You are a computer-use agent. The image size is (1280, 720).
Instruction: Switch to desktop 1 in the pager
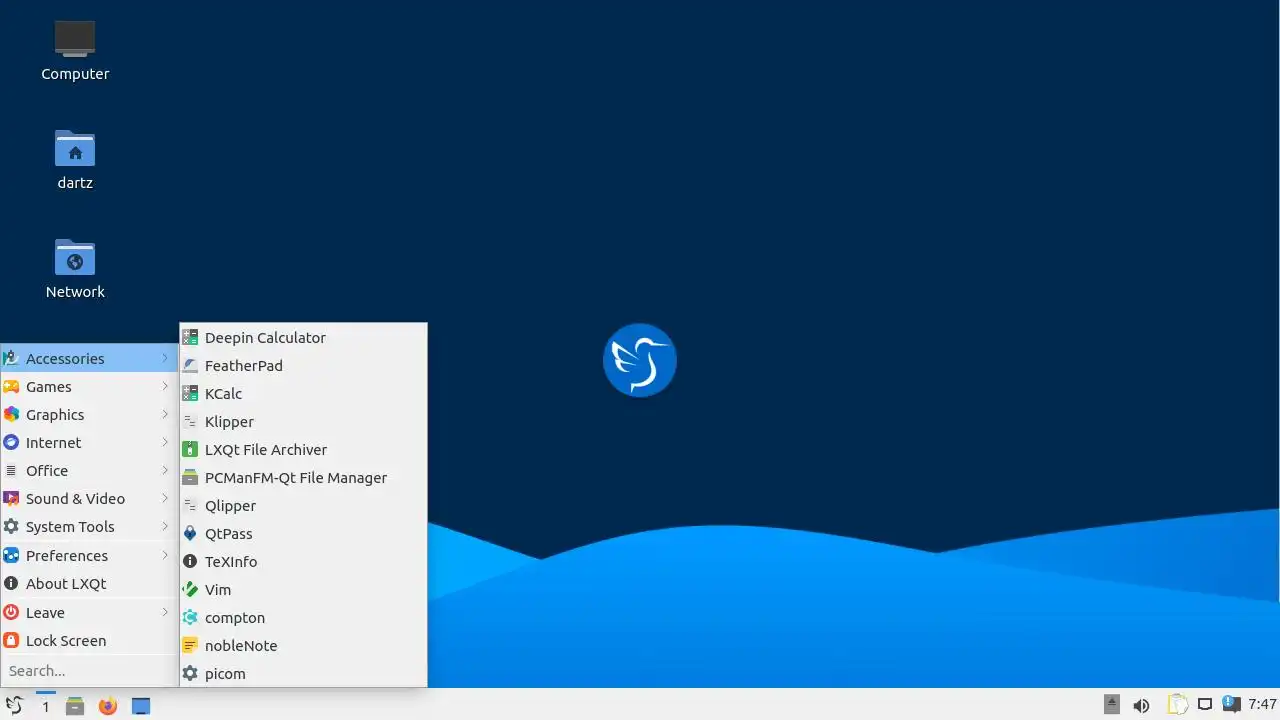(45, 706)
